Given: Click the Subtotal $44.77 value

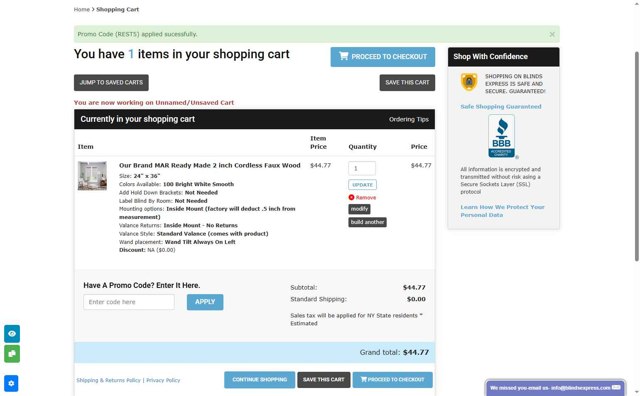Looking at the screenshot, I should 414,287.
